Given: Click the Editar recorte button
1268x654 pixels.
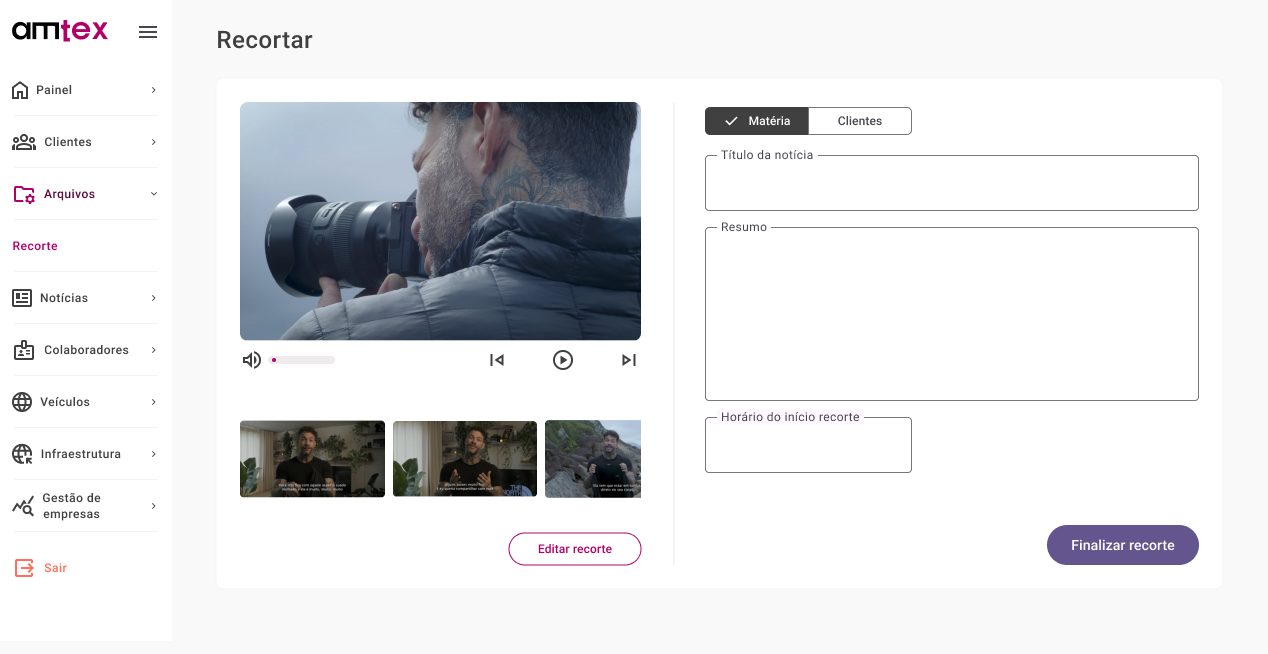Looking at the screenshot, I should coord(574,549).
